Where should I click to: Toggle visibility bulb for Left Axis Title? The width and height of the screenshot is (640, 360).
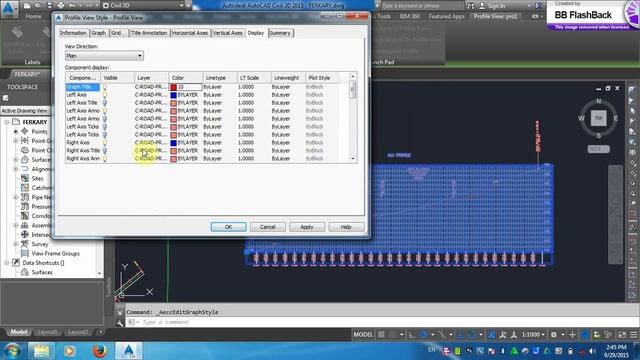(x=104, y=103)
